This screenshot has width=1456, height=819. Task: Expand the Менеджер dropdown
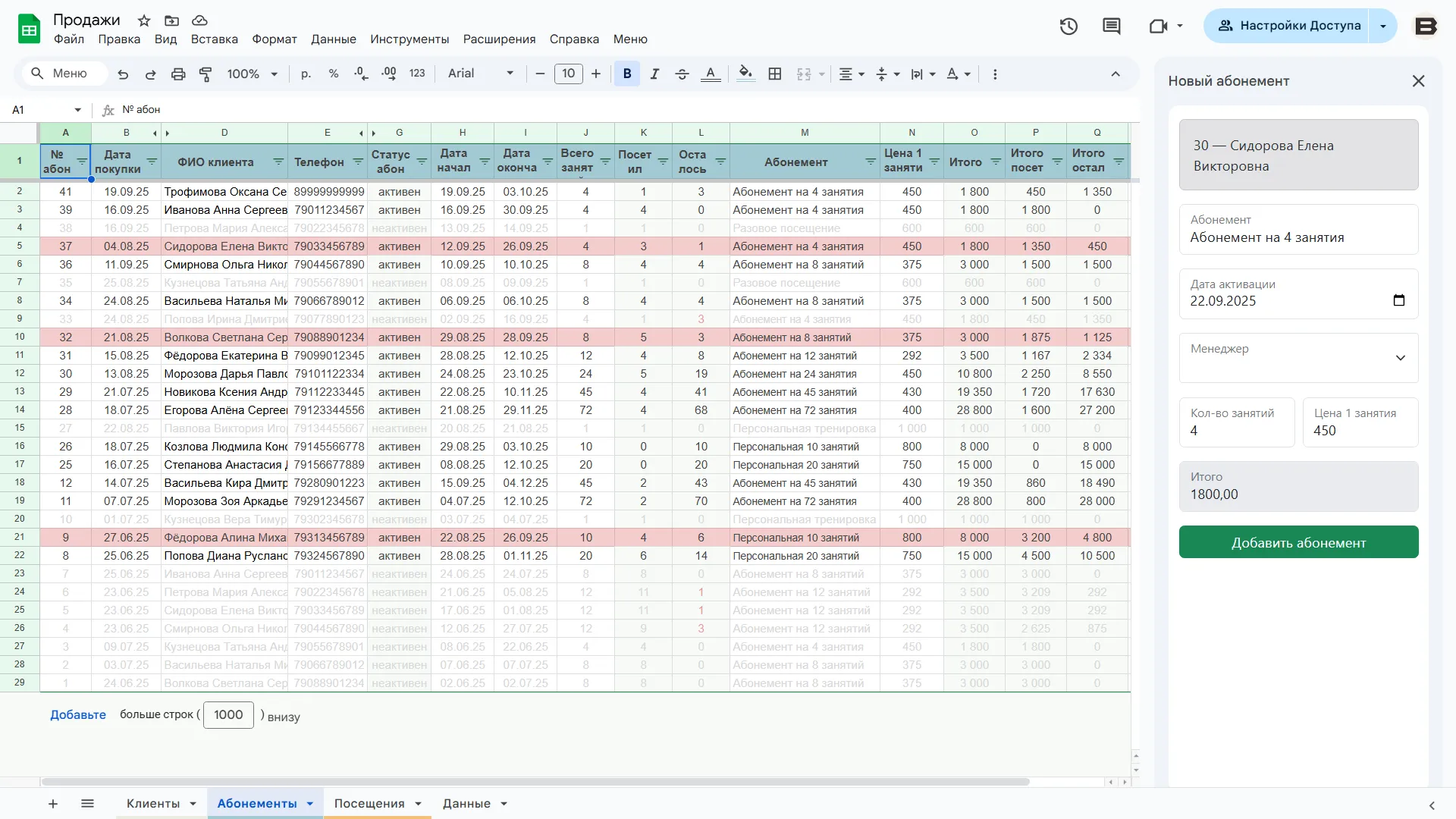pyautogui.click(x=1298, y=358)
